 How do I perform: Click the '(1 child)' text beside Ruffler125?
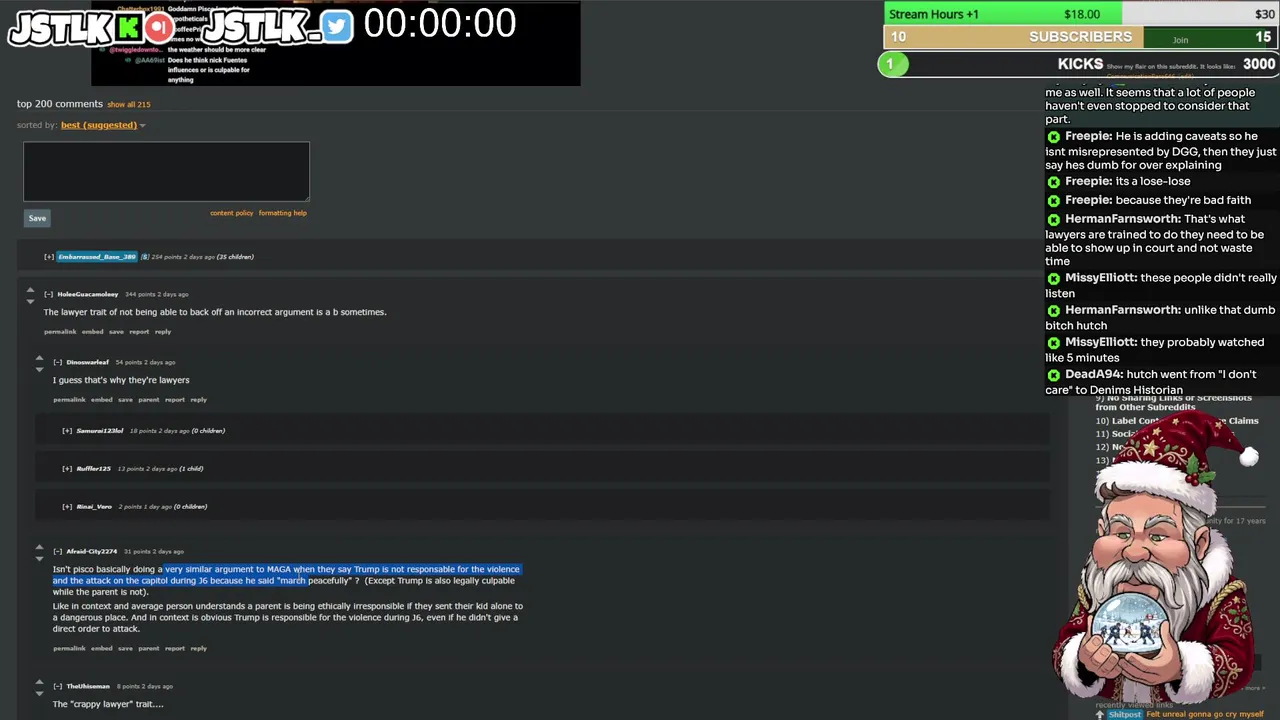[x=191, y=469]
